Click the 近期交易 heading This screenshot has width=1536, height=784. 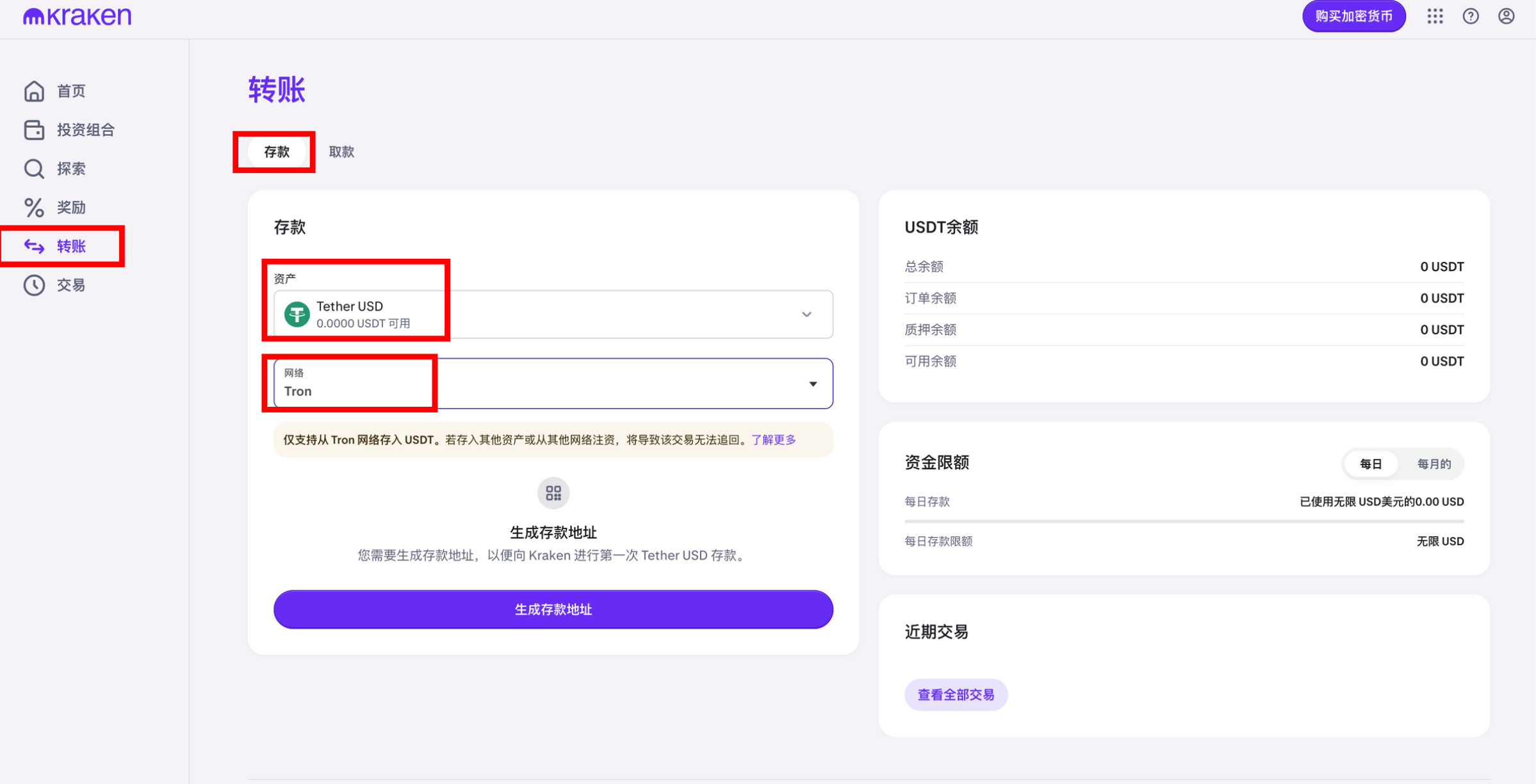(936, 632)
